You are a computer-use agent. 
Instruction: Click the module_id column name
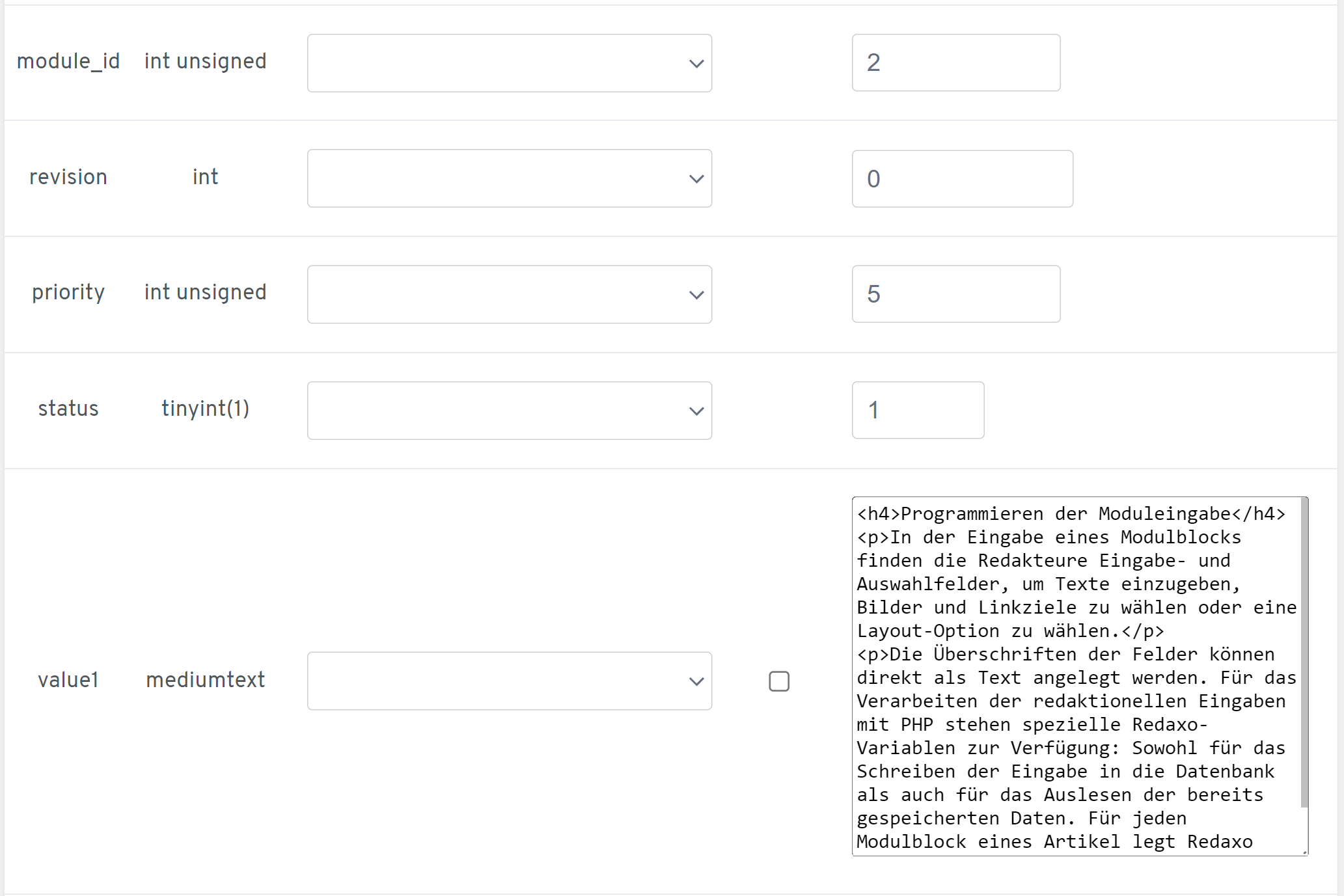coord(68,61)
